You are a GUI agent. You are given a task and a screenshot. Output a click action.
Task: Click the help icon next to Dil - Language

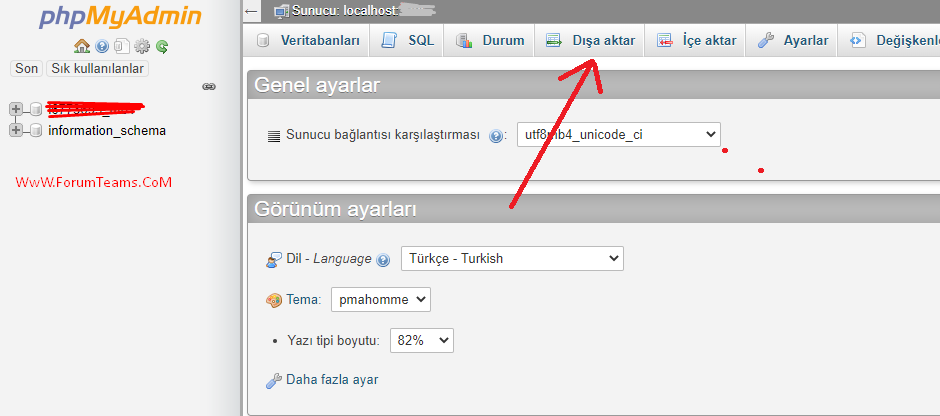383,259
